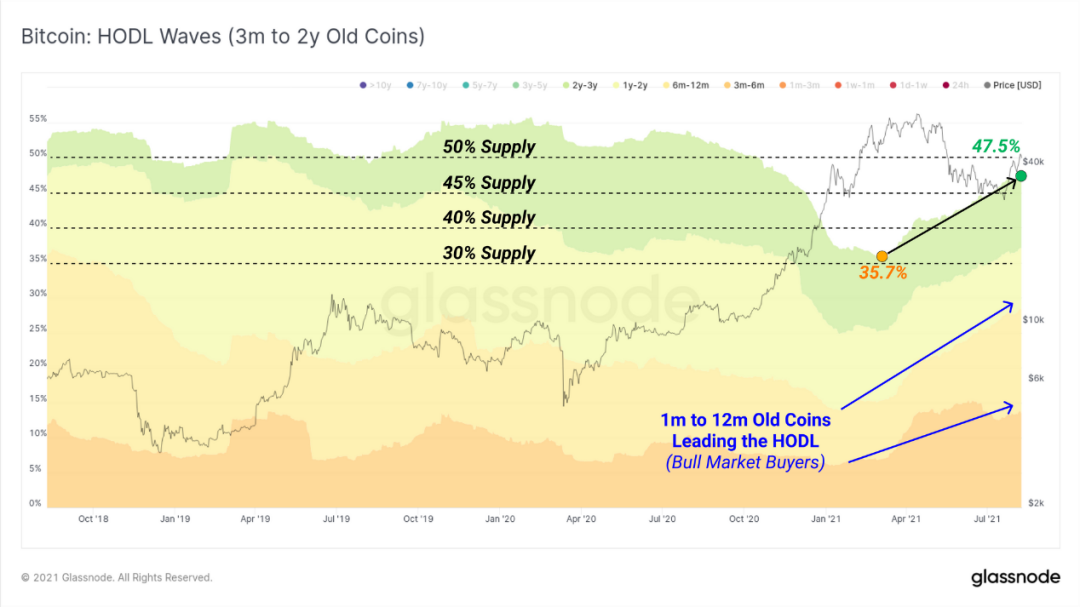Enable the 1w-1m legend series
This screenshot has height=607, width=1080.
click(x=855, y=85)
